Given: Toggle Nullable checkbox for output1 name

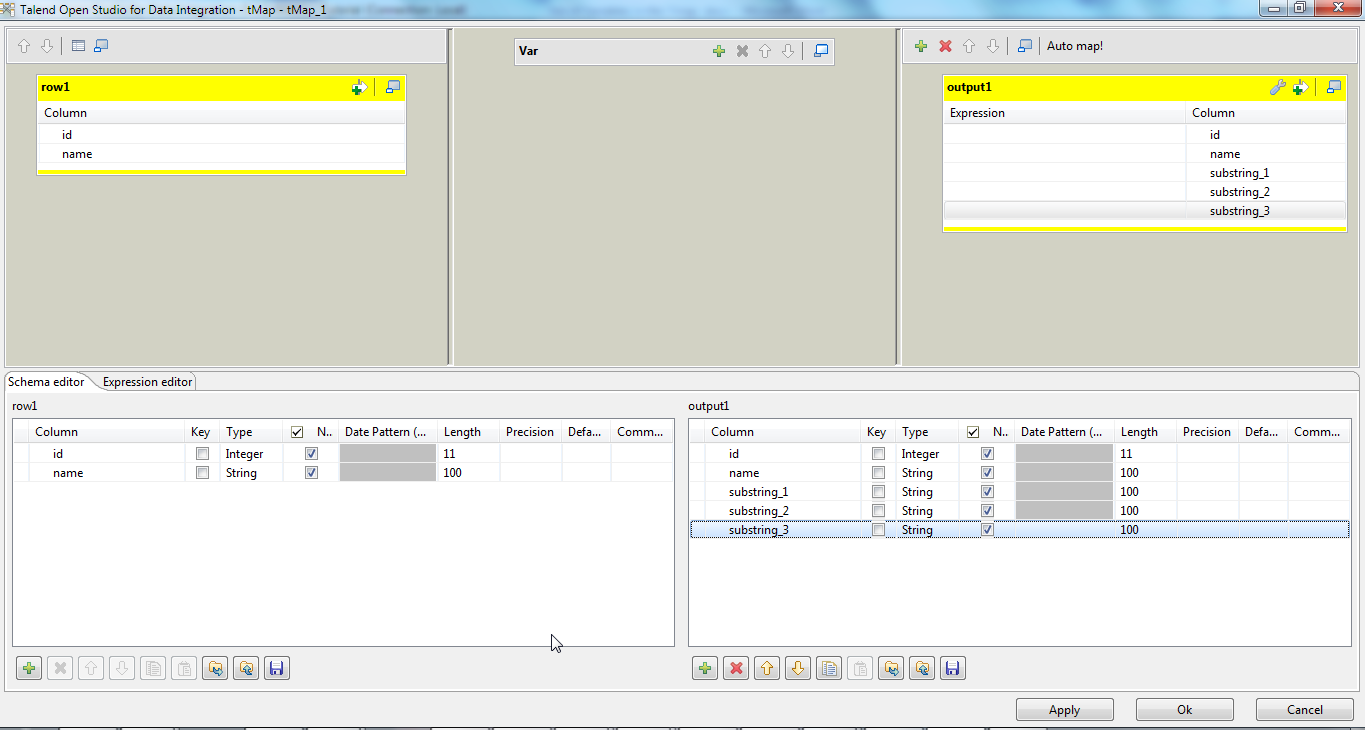Looking at the screenshot, I should pyautogui.click(x=988, y=473).
